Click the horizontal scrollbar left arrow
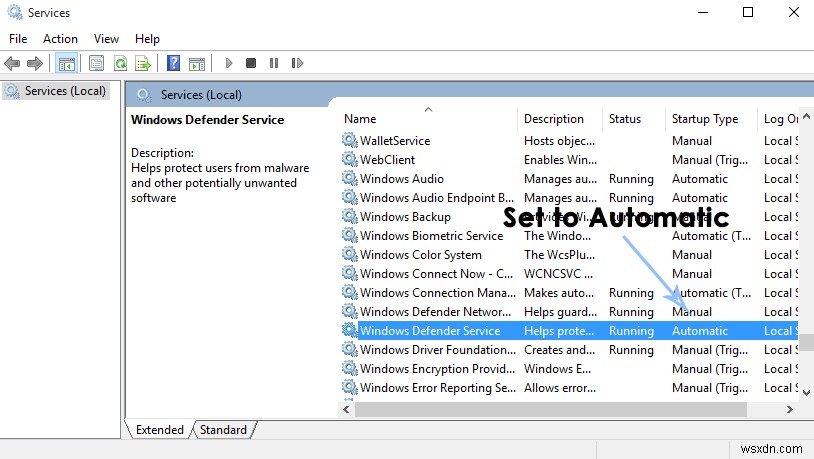This screenshot has height=459, width=814. pyautogui.click(x=346, y=410)
